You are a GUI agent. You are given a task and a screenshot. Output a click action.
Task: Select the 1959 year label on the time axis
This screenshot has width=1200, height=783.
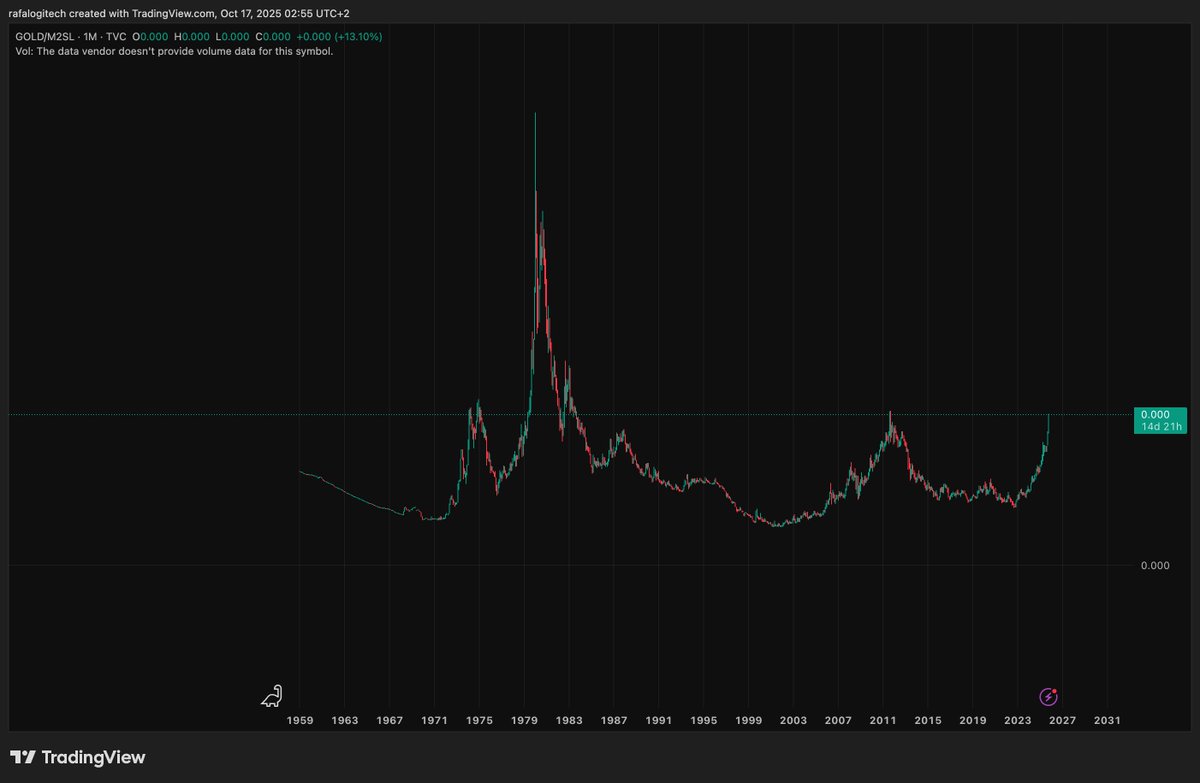pos(299,720)
